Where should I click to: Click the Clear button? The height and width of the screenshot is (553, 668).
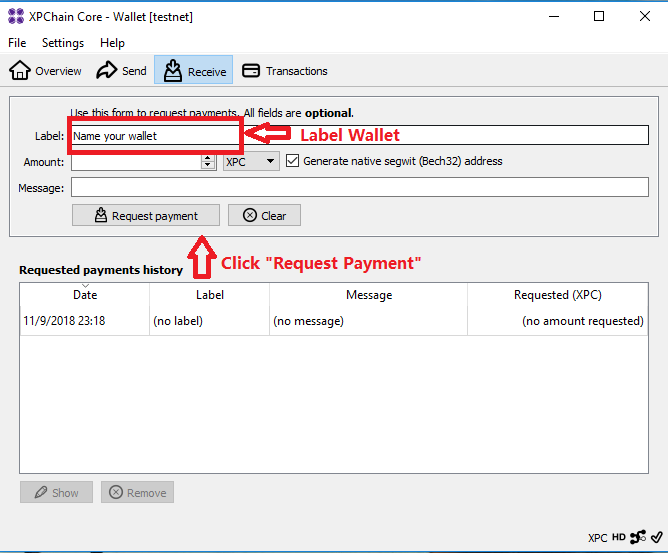point(264,216)
